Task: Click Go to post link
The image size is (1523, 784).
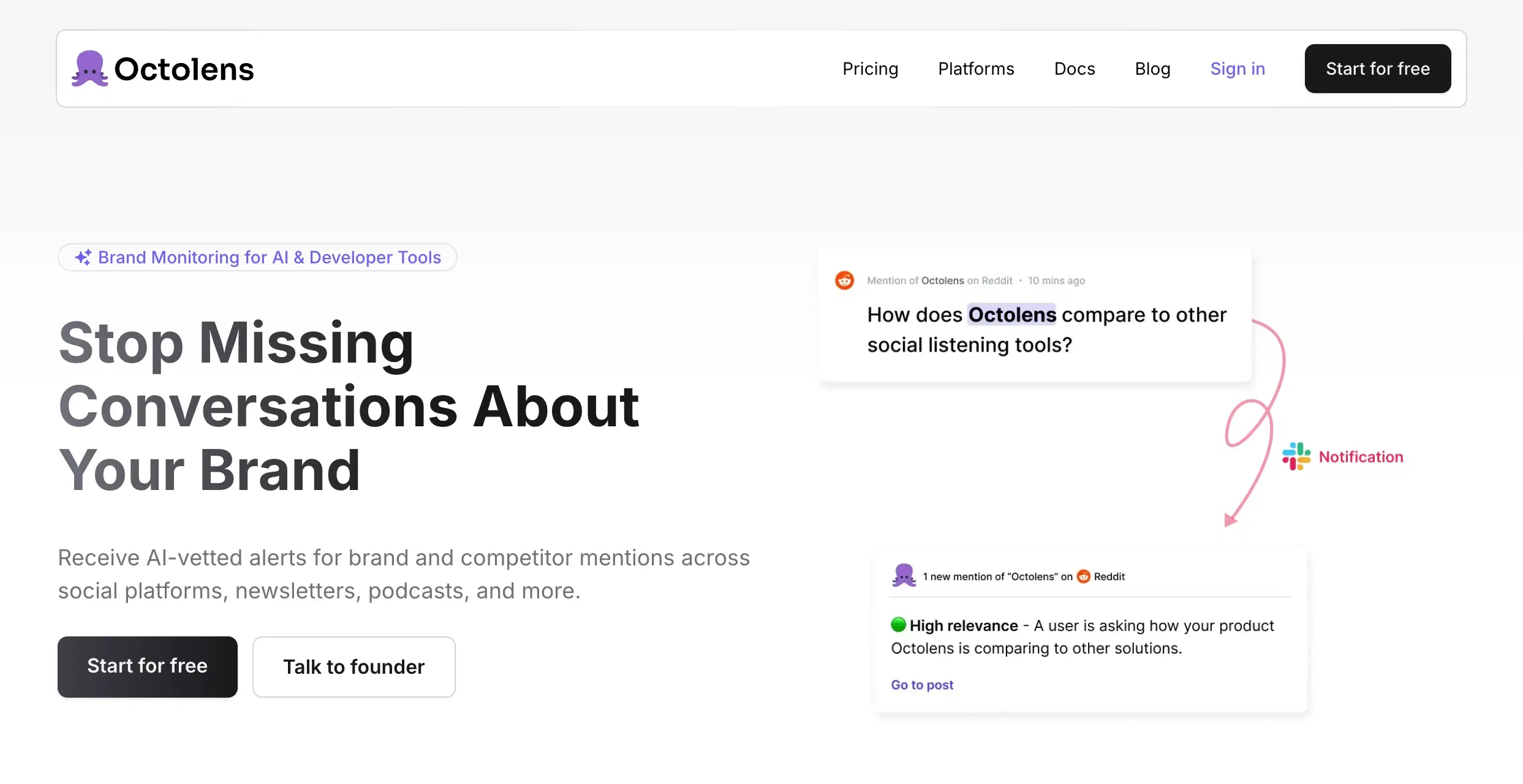Action: pyautogui.click(x=922, y=685)
